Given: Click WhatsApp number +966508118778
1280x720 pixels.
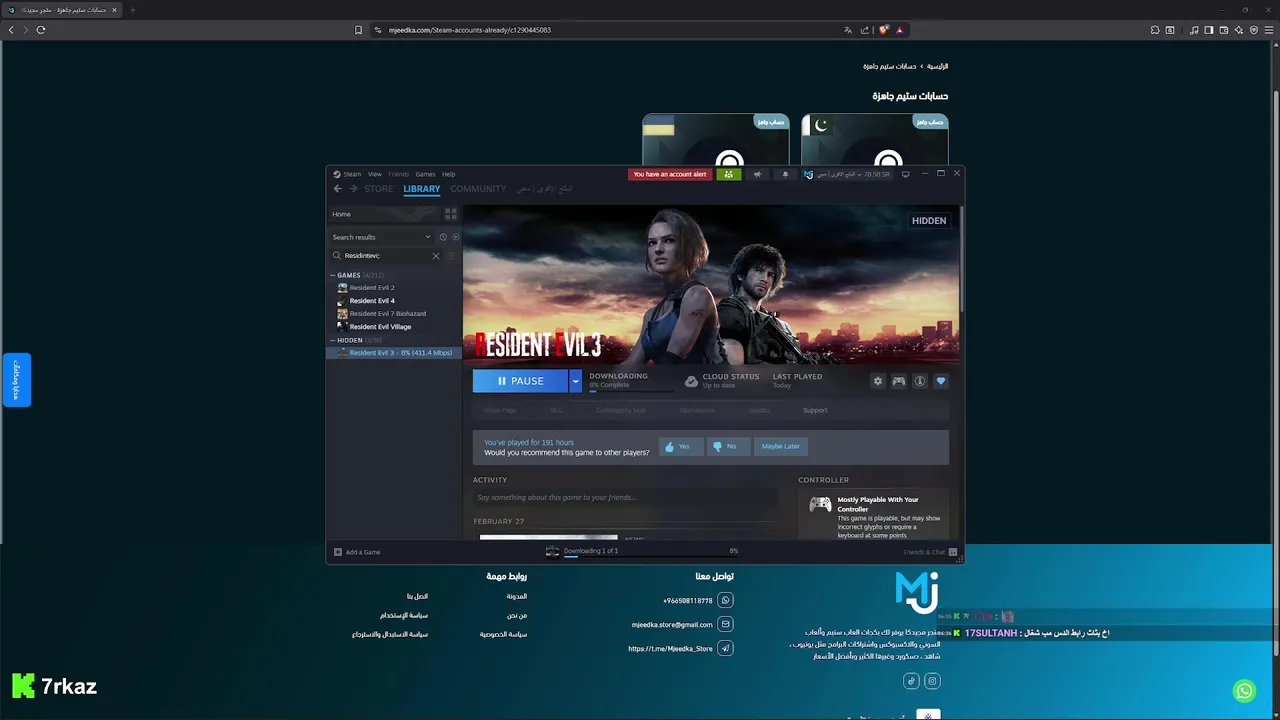Looking at the screenshot, I should 688,600.
